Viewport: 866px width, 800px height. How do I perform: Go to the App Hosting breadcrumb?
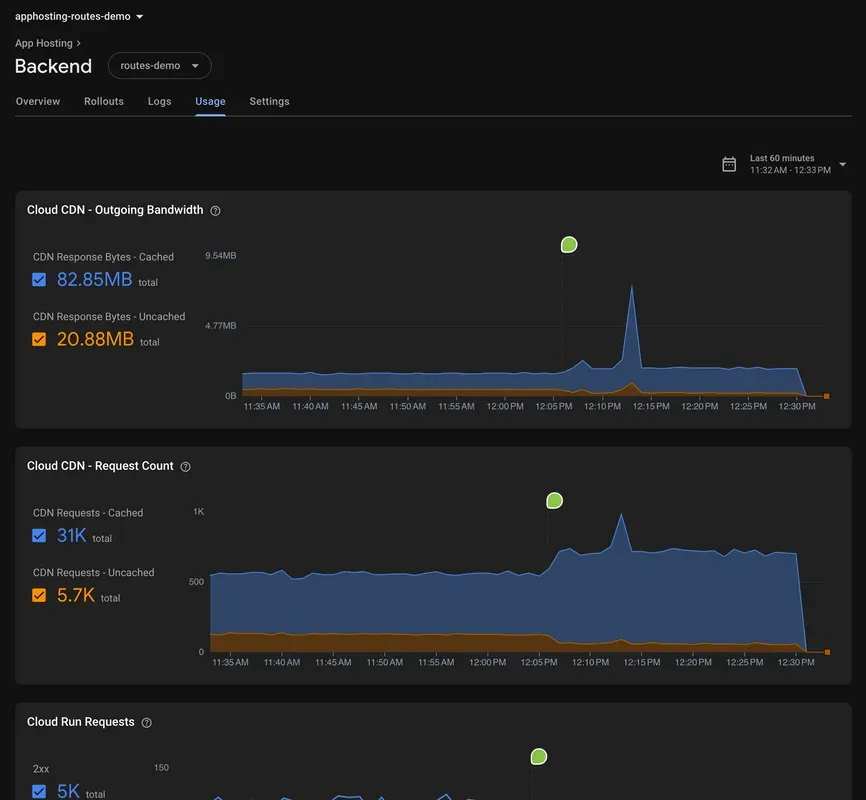[44, 43]
